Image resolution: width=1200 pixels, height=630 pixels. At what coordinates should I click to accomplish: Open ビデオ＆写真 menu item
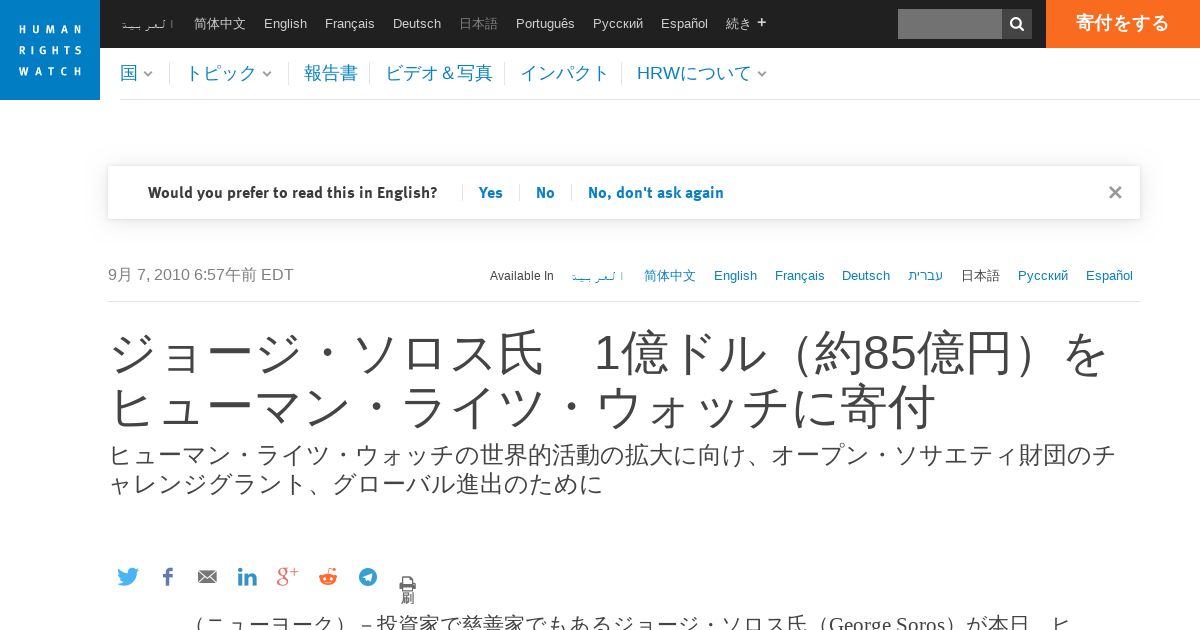point(439,73)
